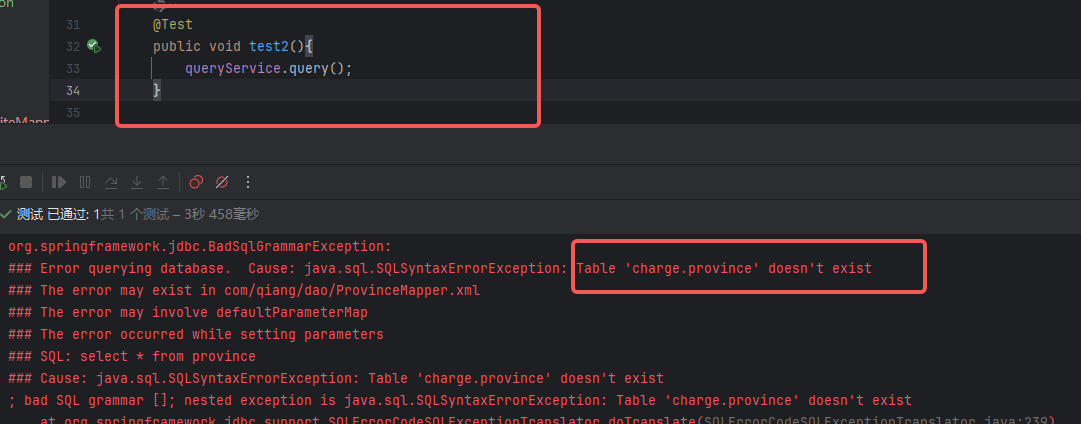Pause the program execution
This screenshot has width=1081, height=424.
tap(85, 182)
